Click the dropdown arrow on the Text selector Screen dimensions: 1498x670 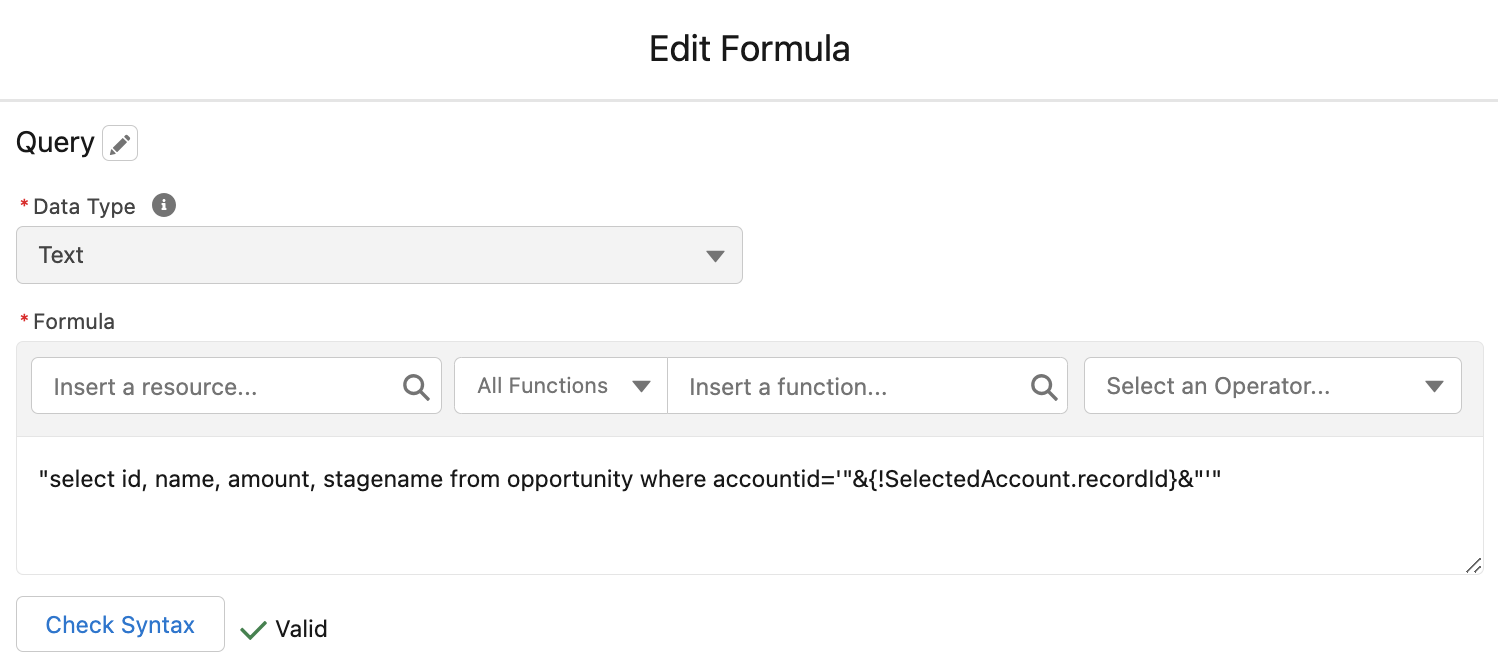(715, 255)
